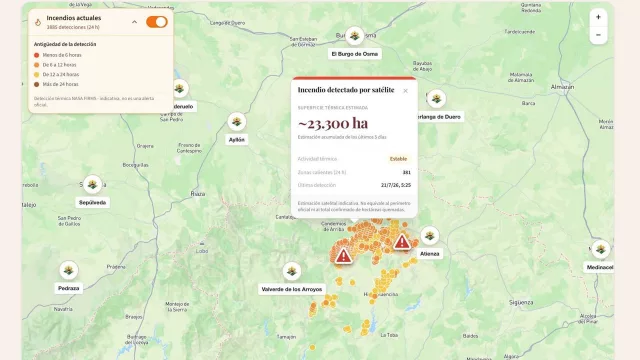Open the Ayllón village marker
Viewport: 640px width, 360px height.
(x=237, y=122)
